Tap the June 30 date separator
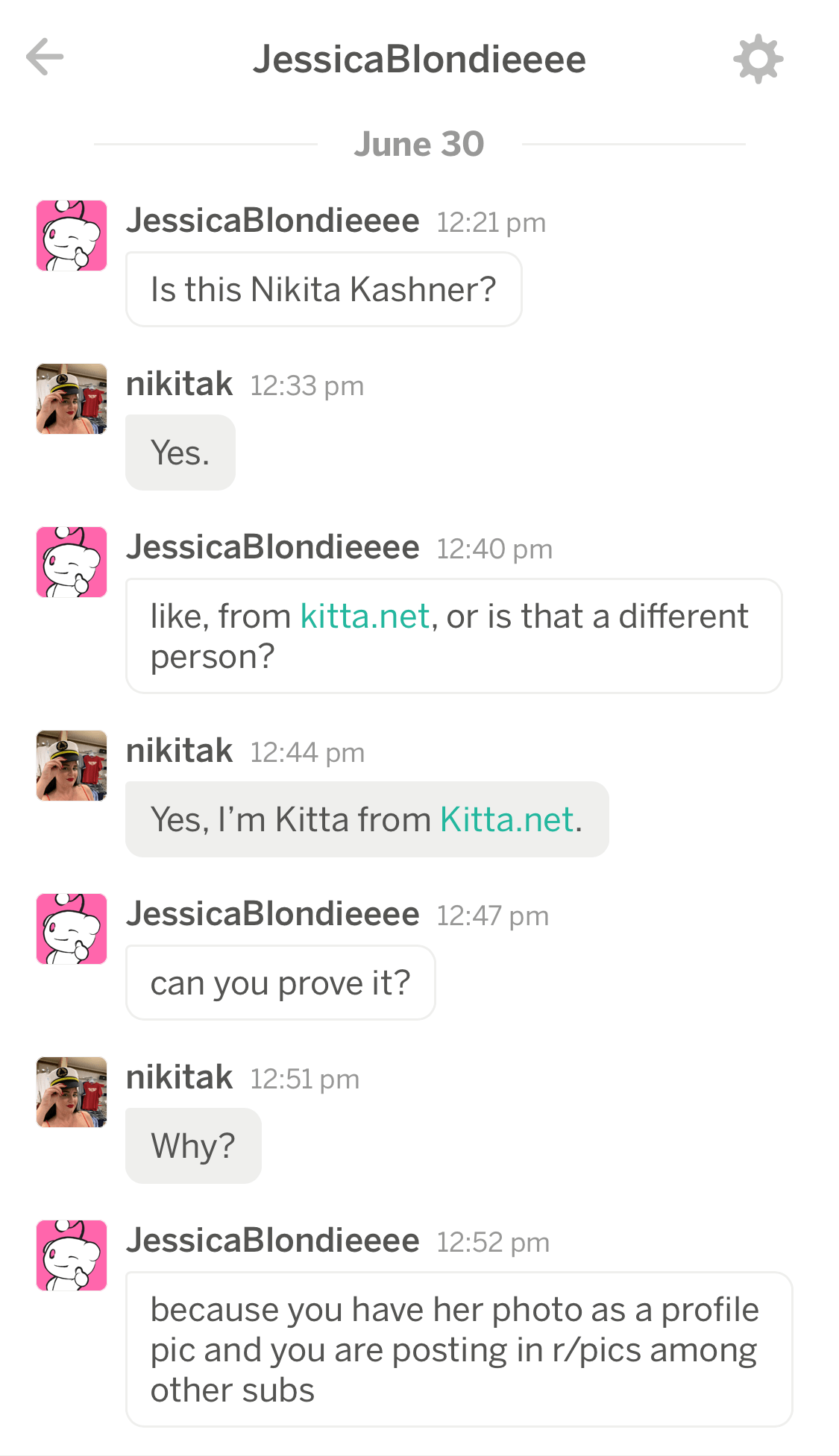 click(419, 144)
